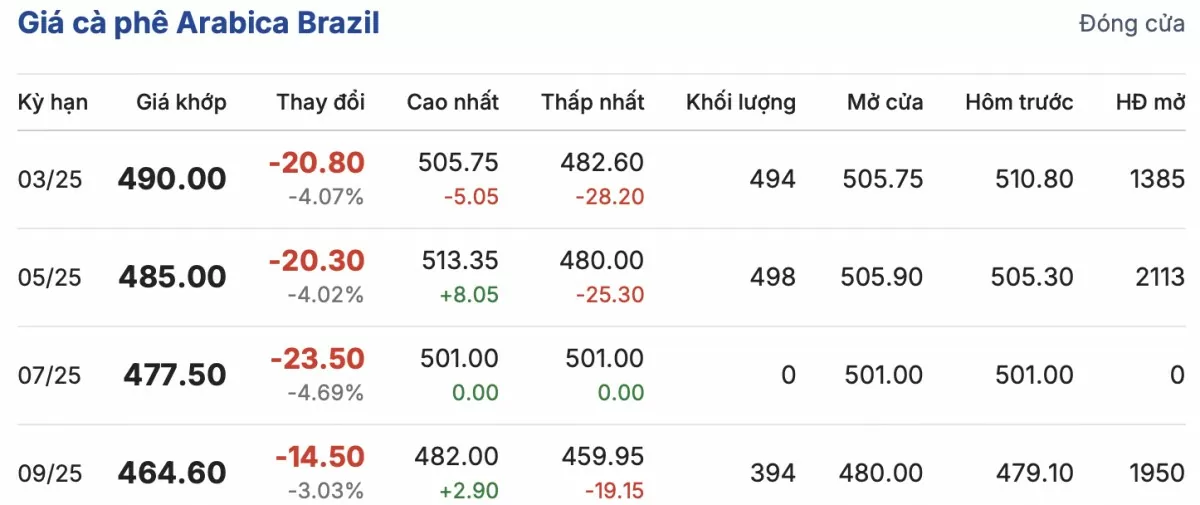This screenshot has height=505, width=1200.
Task: Click the 09/25 contract term
Action: click(x=50, y=473)
